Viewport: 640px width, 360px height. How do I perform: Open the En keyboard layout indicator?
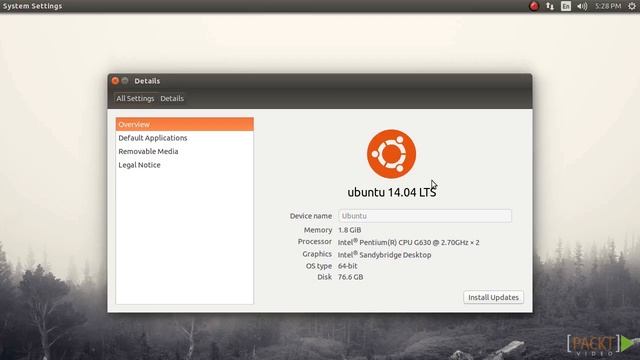tap(566, 6)
